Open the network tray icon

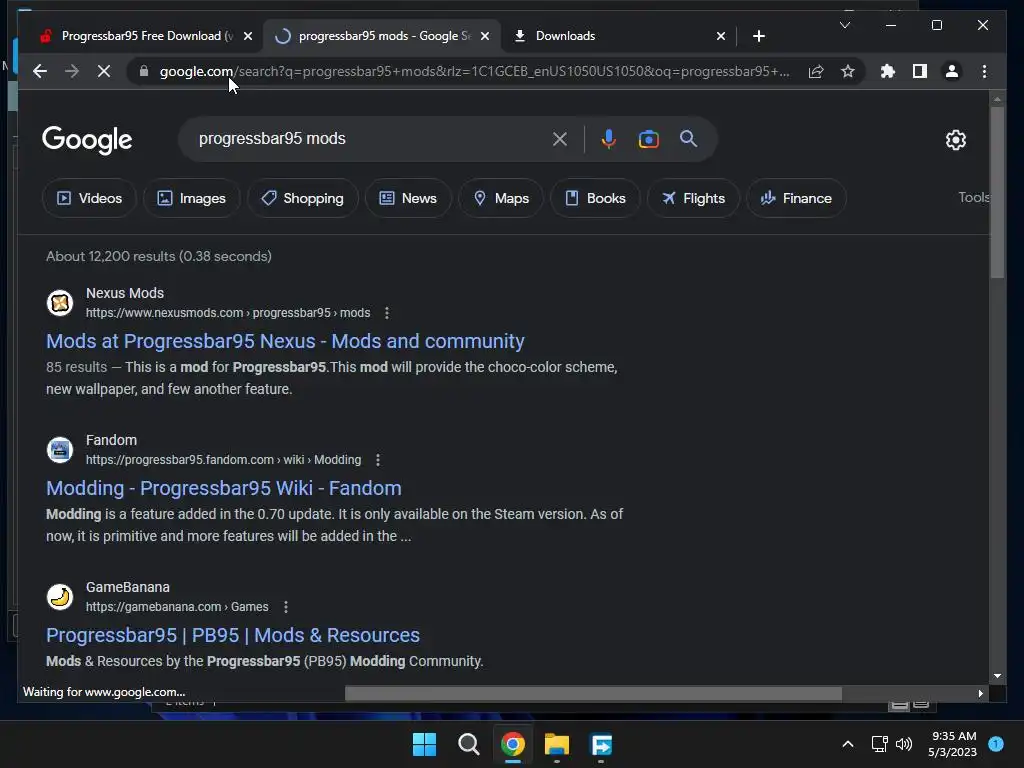pyautogui.click(x=880, y=744)
